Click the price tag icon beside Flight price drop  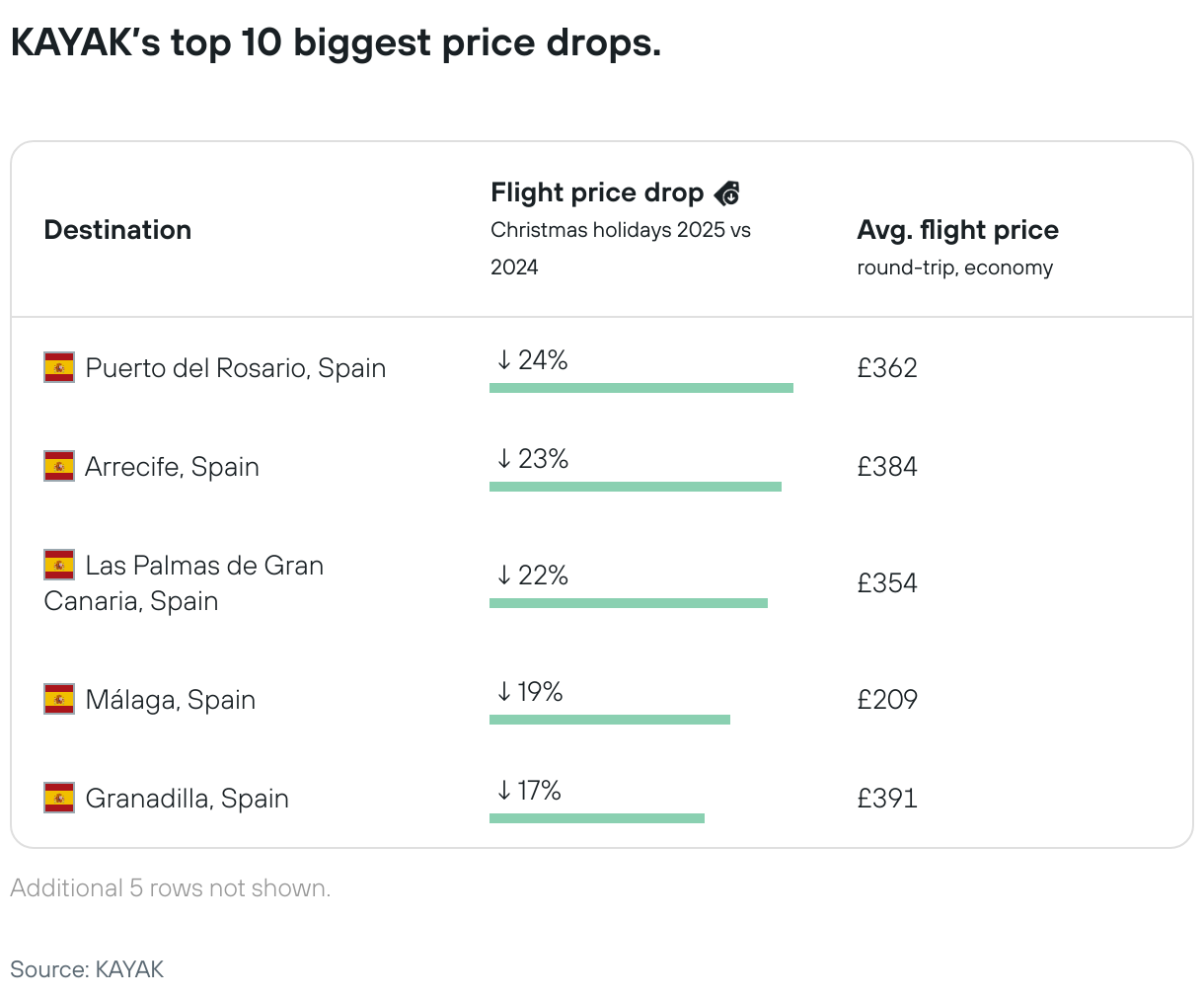(x=726, y=193)
